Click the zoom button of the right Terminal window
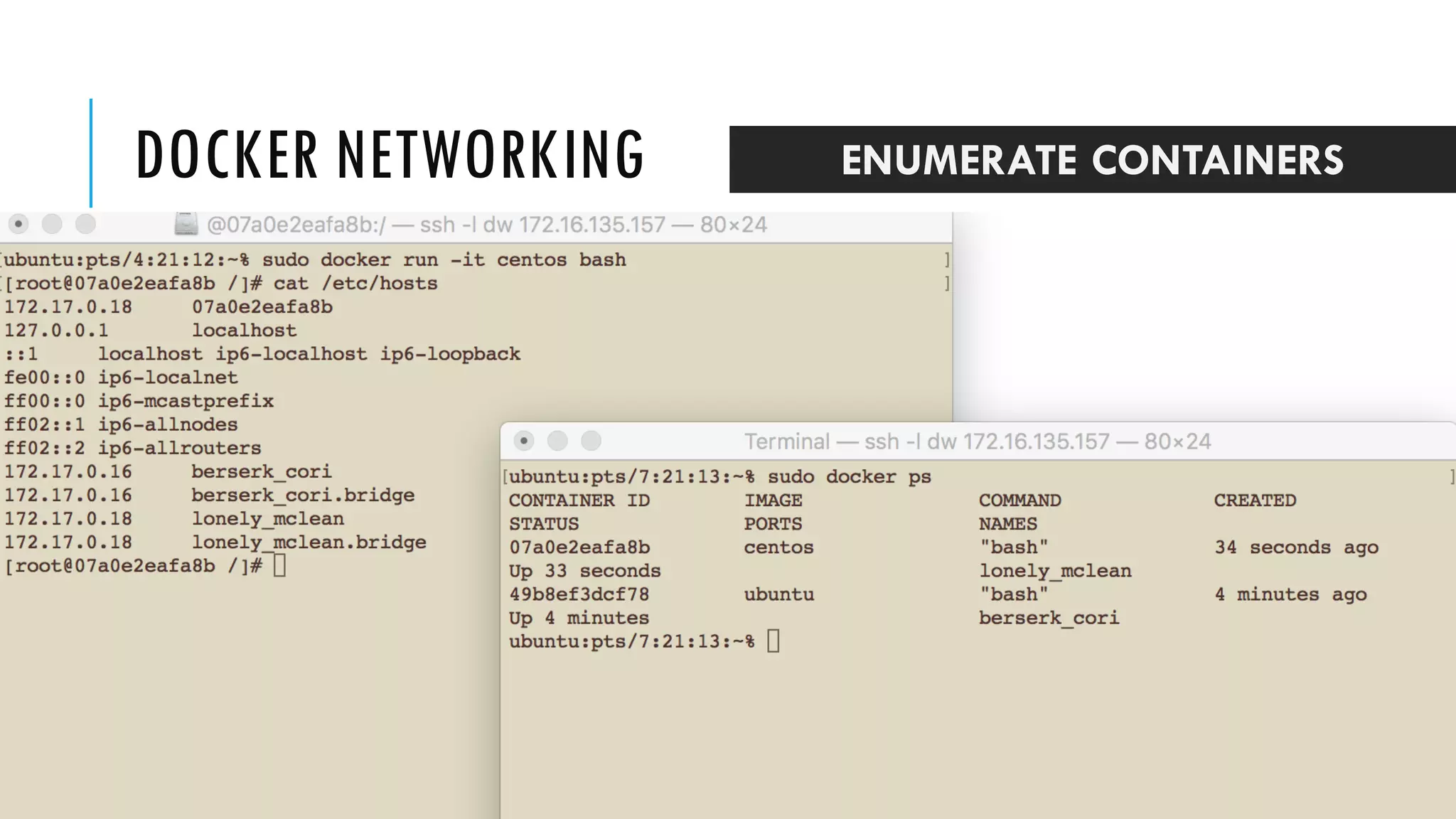1456x819 pixels. coord(591,441)
